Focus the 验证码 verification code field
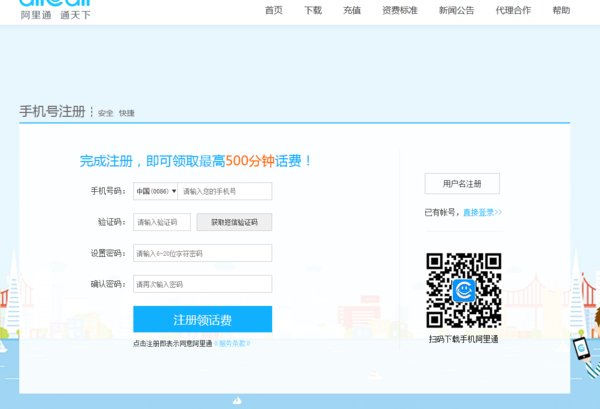Viewport: 600px width, 409px height. pos(162,222)
